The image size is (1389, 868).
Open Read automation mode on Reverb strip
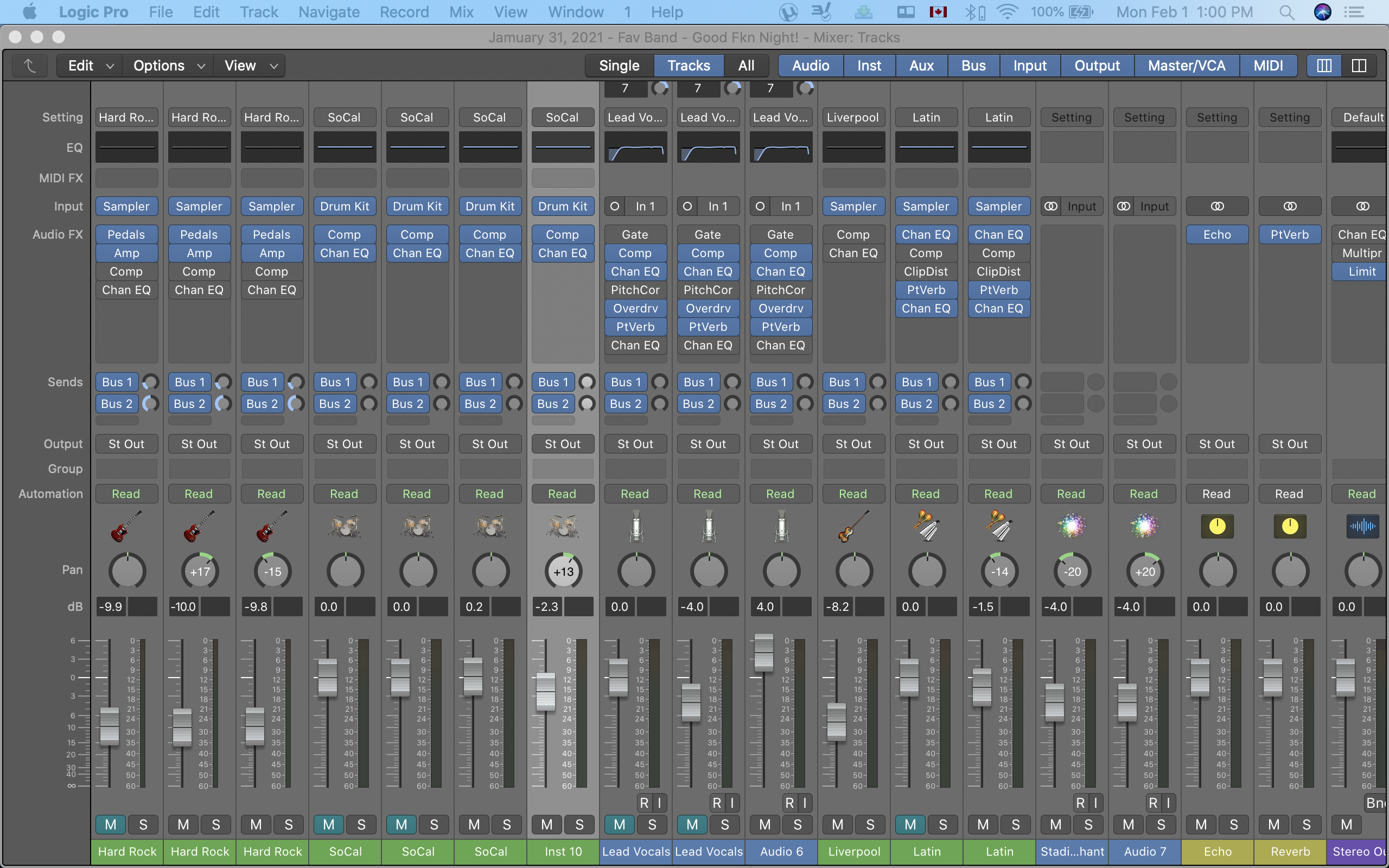coord(1290,494)
